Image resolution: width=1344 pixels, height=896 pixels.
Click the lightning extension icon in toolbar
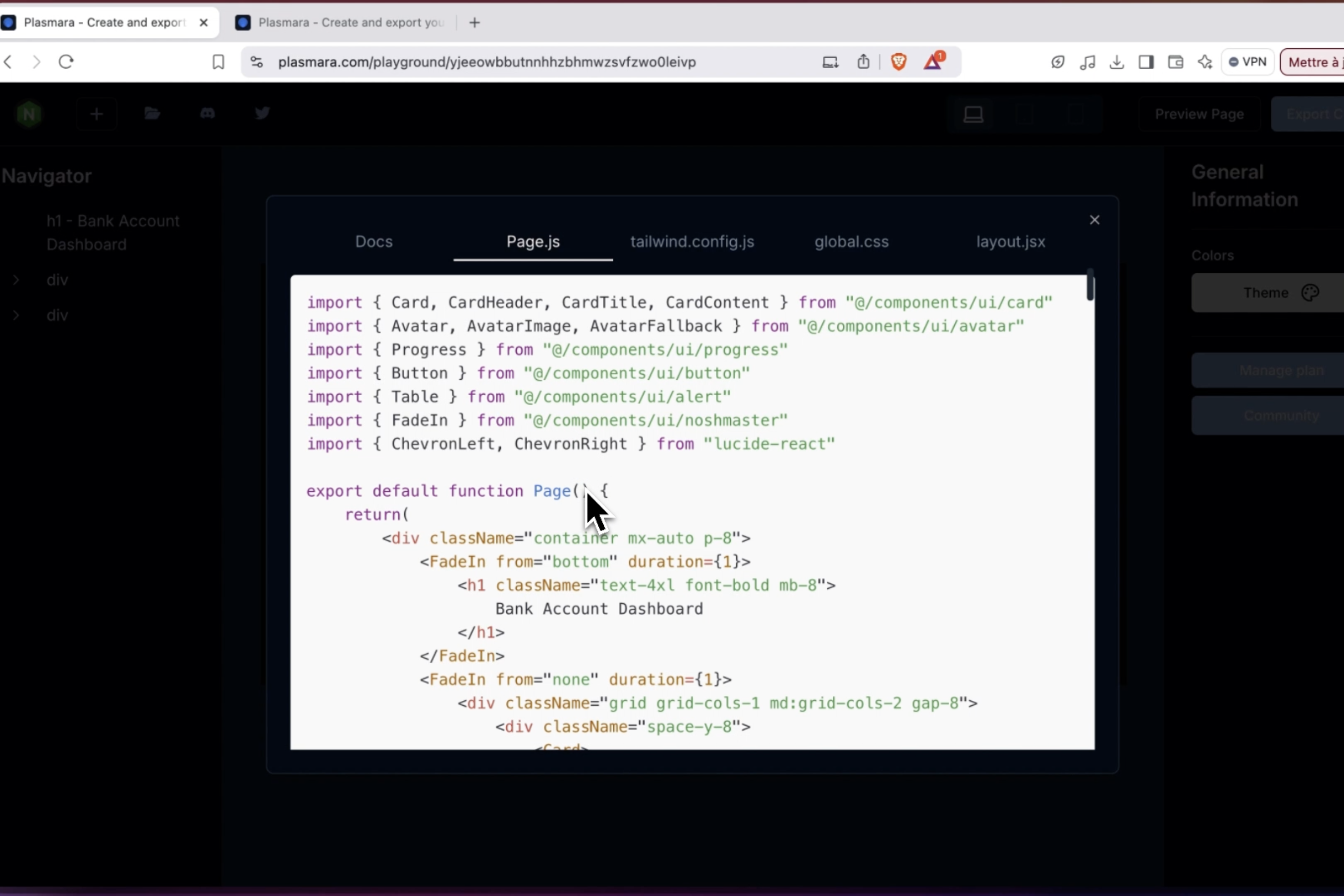pos(1058,62)
